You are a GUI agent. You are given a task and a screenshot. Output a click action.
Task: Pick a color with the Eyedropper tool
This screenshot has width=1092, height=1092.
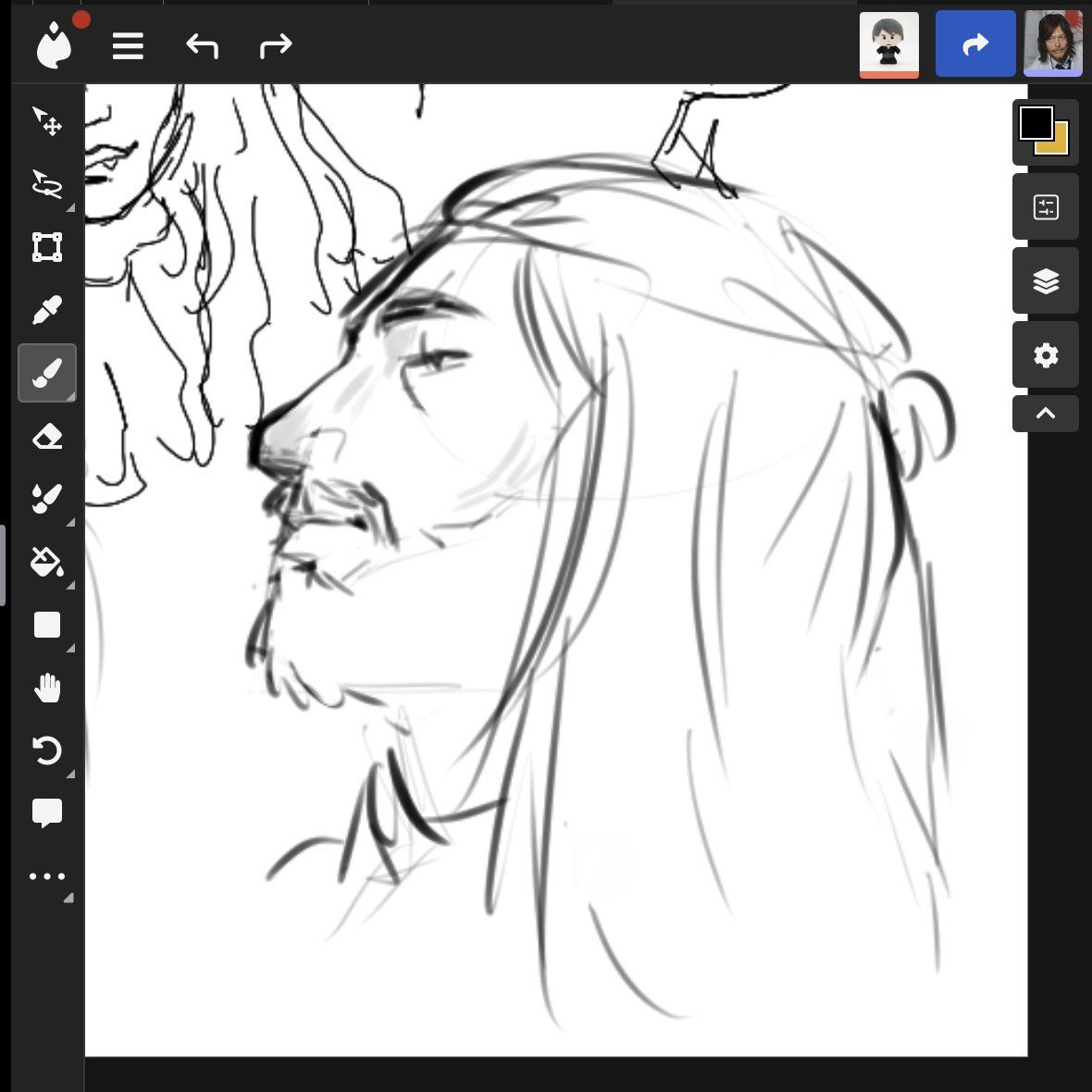point(47,309)
